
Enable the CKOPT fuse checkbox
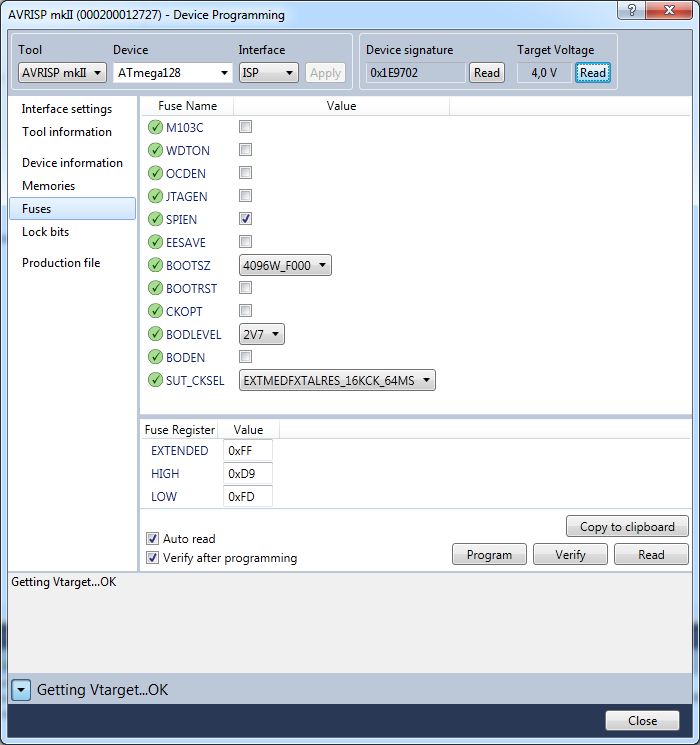pyautogui.click(x=245, y=311)
